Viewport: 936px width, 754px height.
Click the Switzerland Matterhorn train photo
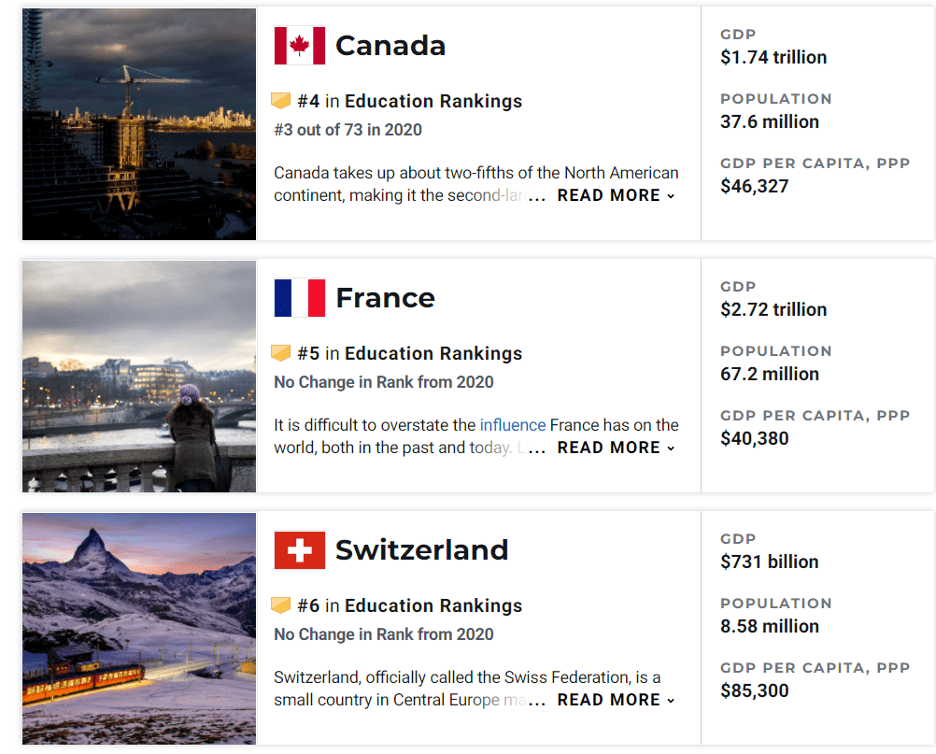(x=139, y=629)
